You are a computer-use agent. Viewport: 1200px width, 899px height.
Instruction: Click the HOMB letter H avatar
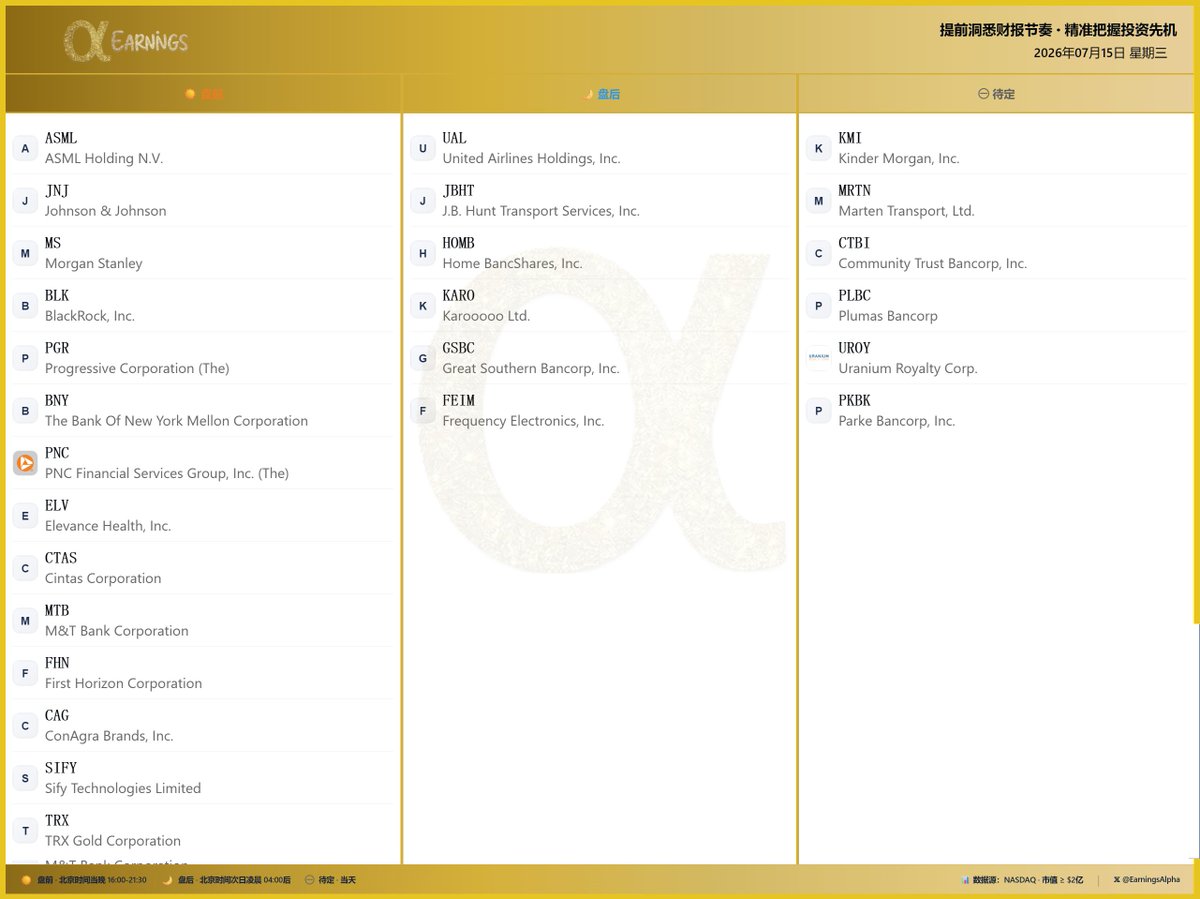(x=423, y=253)
